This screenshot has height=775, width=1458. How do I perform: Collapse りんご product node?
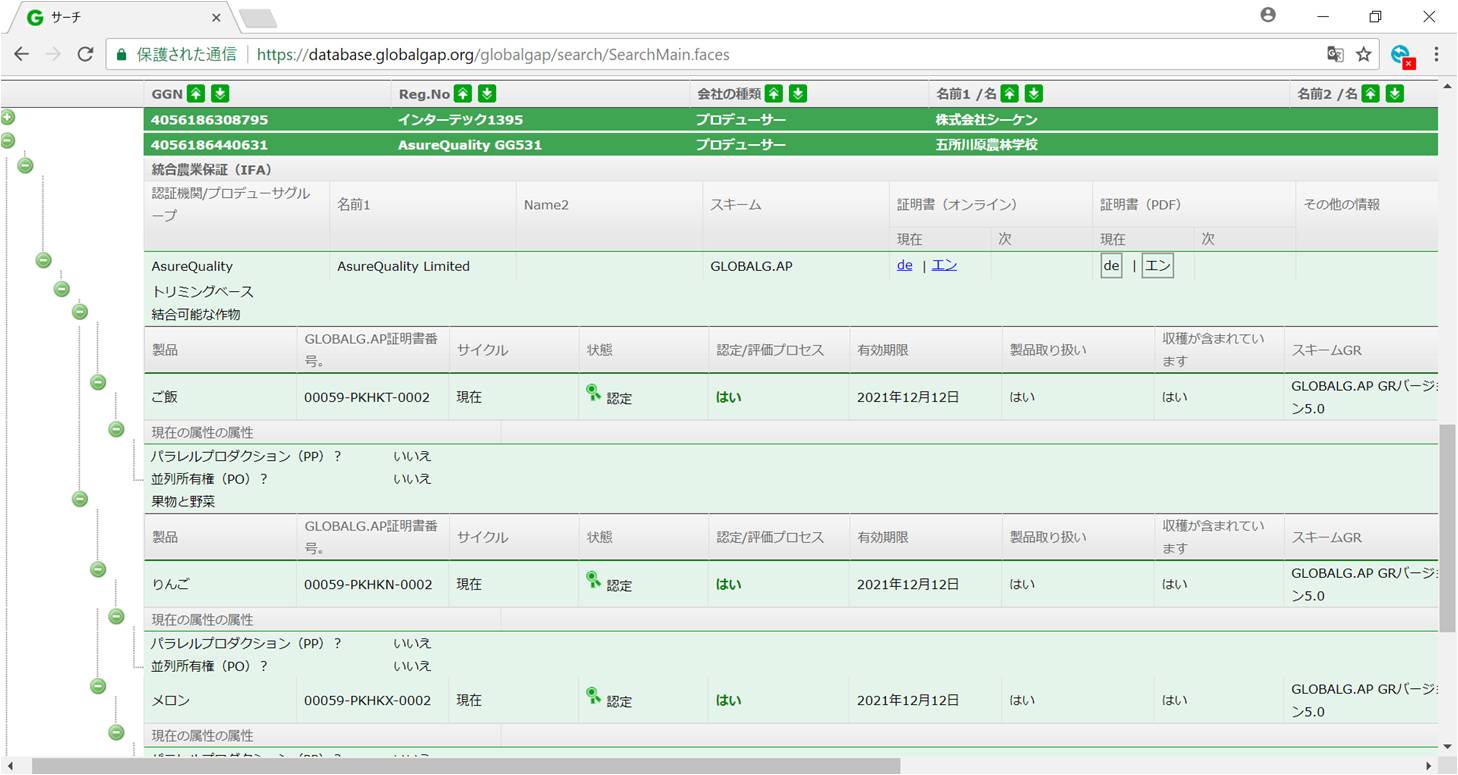coord(98,569)
